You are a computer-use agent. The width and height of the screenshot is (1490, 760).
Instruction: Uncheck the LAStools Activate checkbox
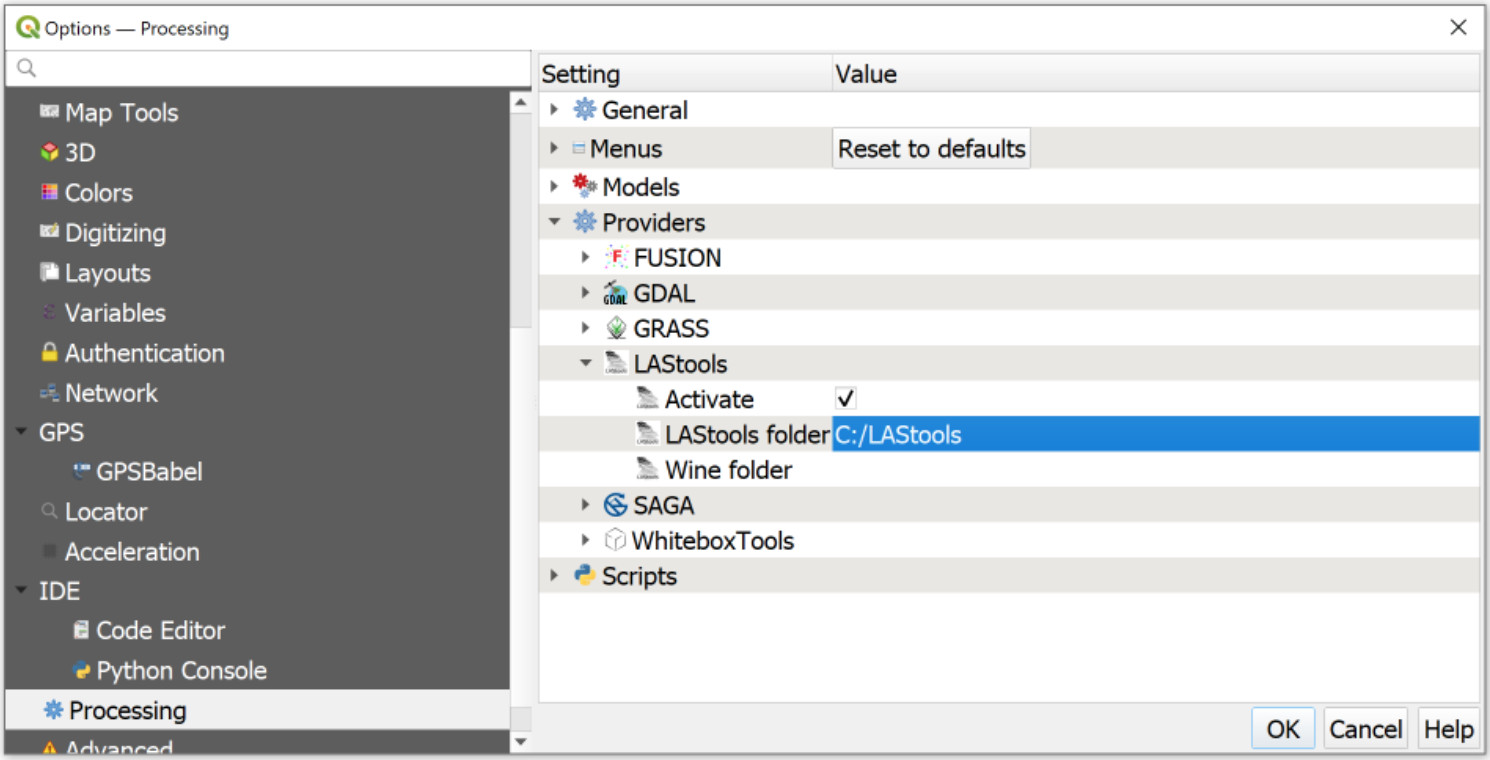pos(846,398)
